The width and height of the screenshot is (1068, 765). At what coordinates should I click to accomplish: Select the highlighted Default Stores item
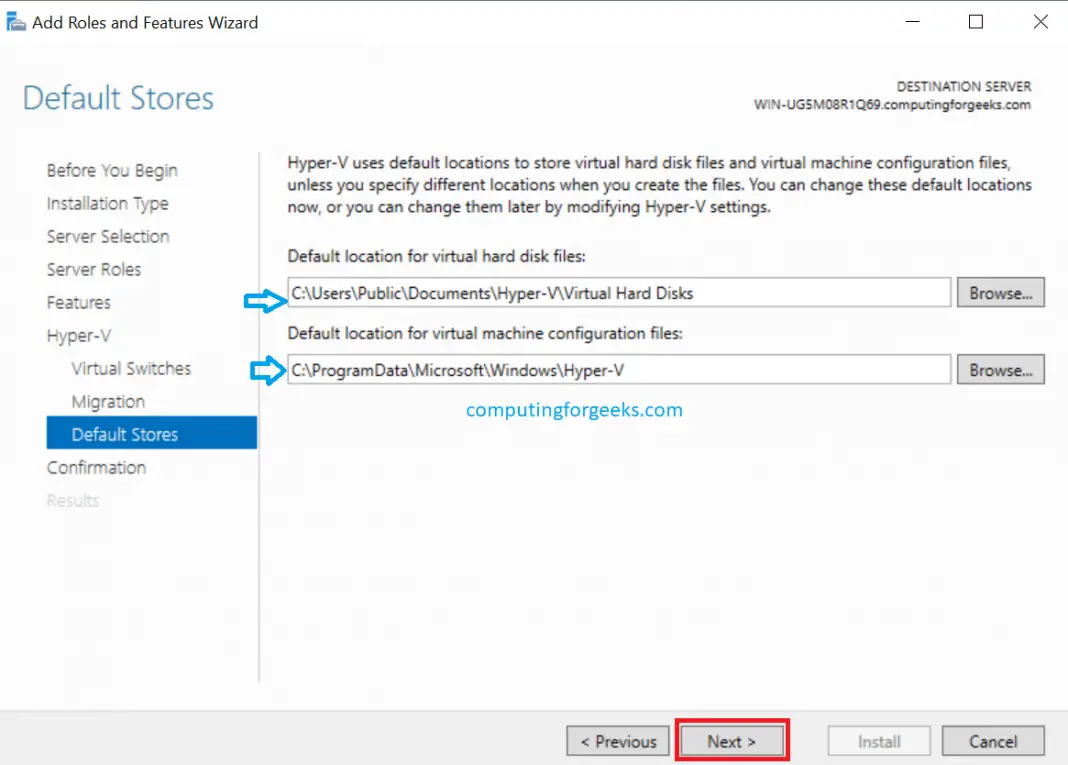(x=125, y=435)
